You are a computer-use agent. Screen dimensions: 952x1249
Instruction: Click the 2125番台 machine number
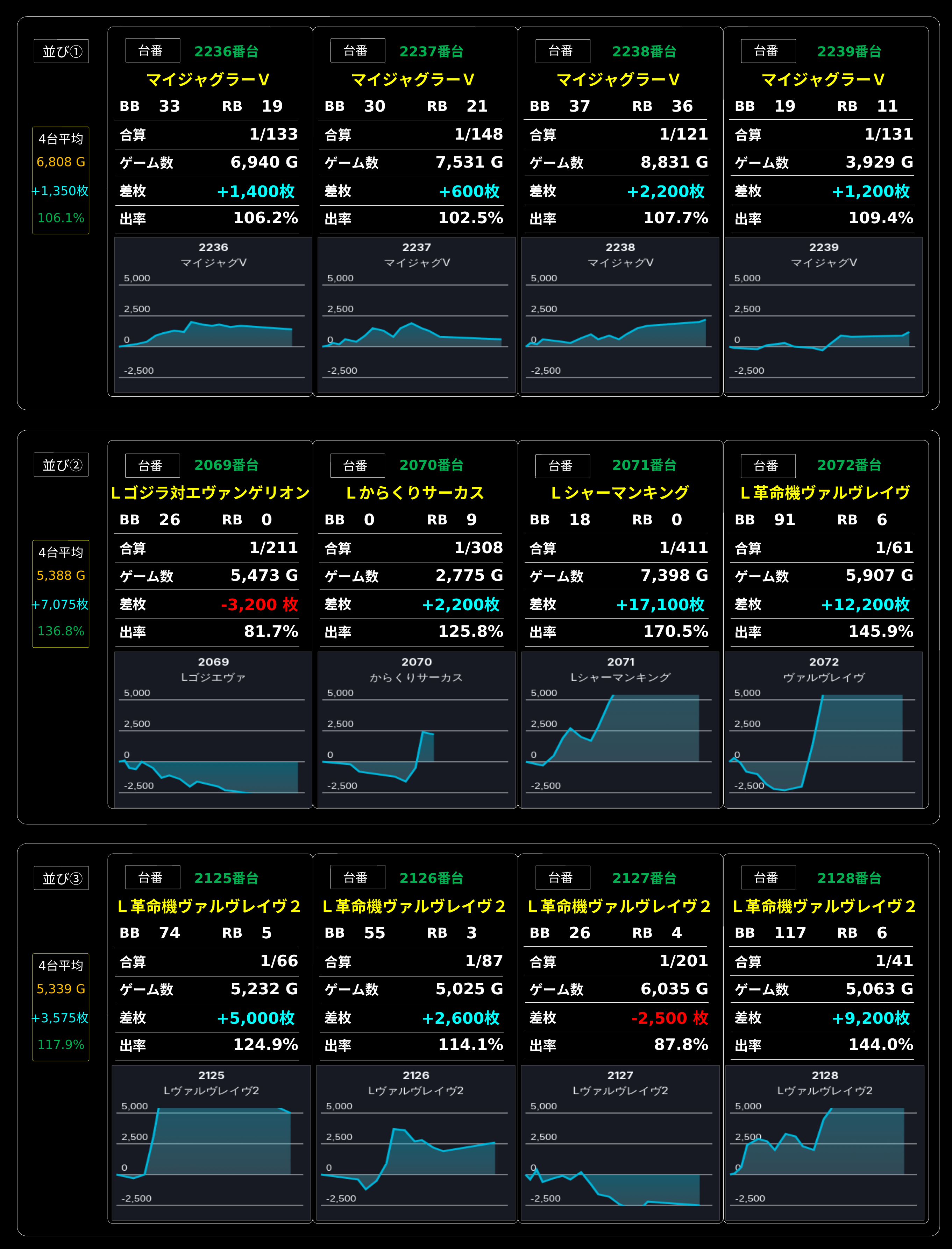tap(226, 878)
